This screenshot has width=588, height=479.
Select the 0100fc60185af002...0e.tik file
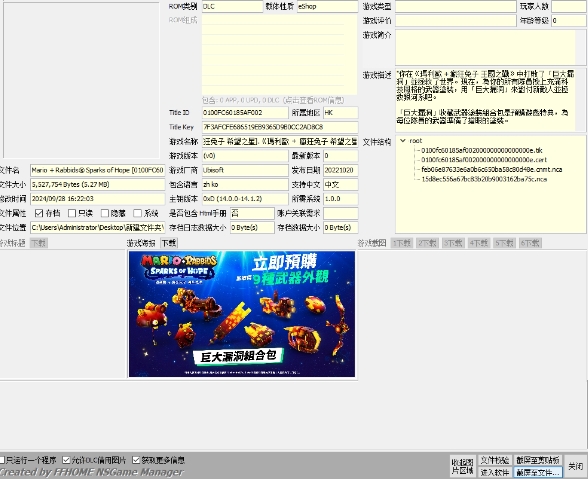482,150
